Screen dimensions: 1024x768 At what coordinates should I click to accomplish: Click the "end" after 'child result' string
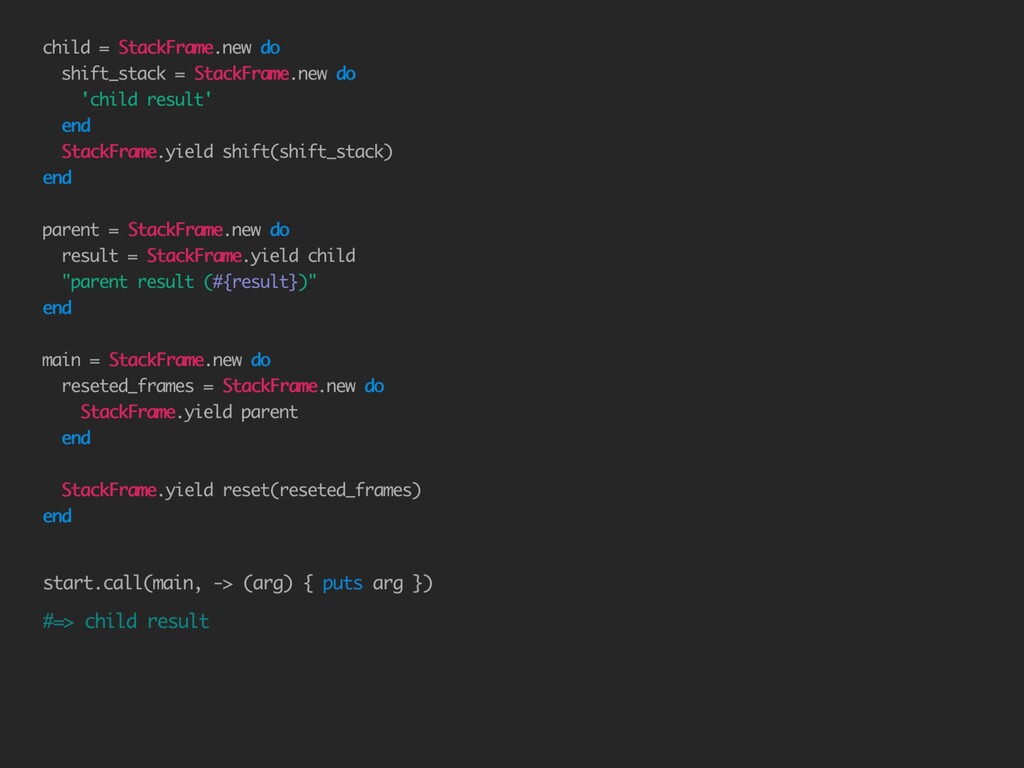[76, 125]
